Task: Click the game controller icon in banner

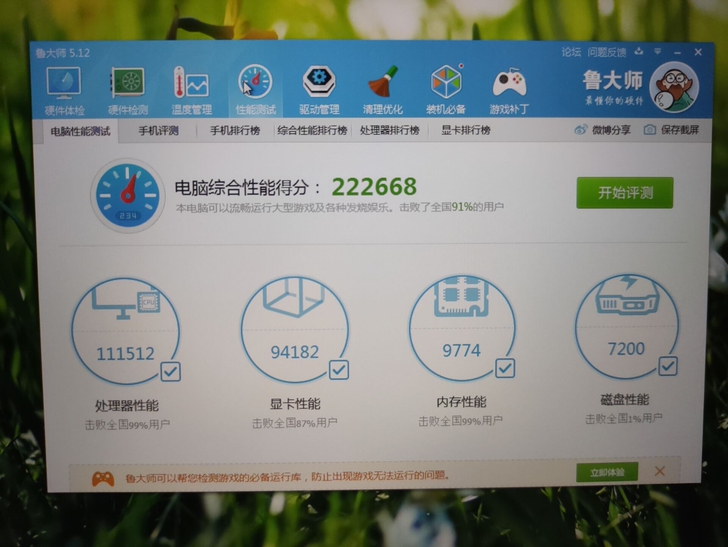Action: click(x=103, y=479)
